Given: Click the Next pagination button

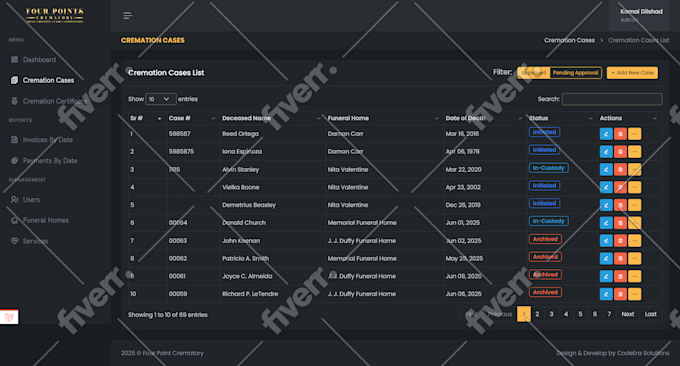Looking at the screenshot, I should pos(628,314).
